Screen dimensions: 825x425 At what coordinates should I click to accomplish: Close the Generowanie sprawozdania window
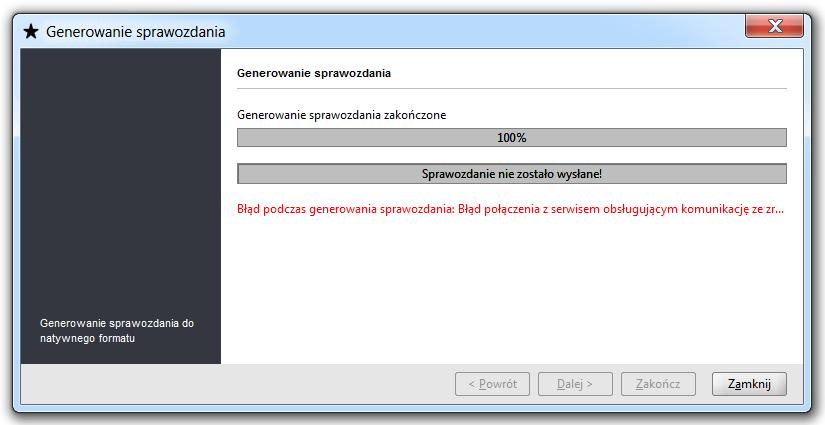[x=774, y=26]
